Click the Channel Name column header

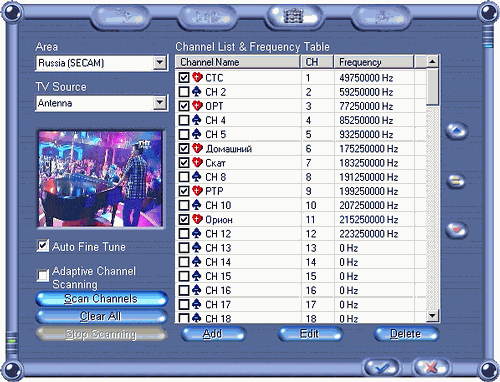[238, 62]
